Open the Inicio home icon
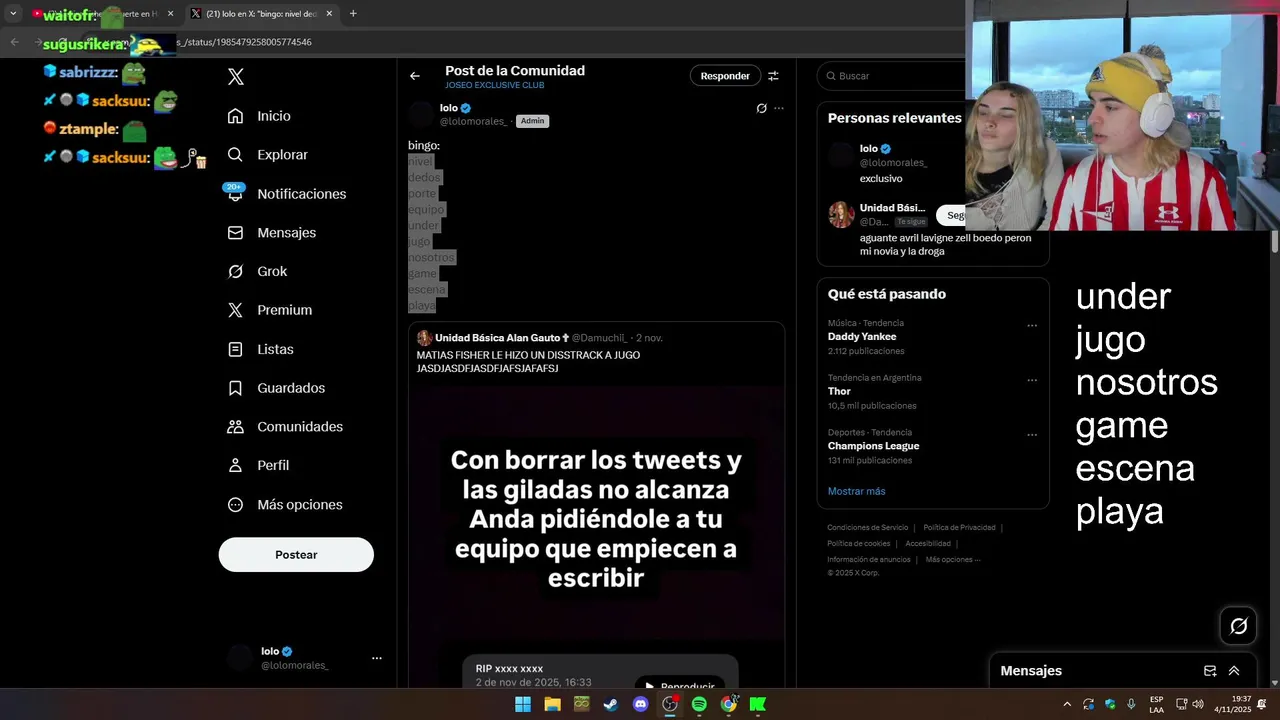This screenshot has height=720, width=1280. pyautogui.click(x=235, y=116)
